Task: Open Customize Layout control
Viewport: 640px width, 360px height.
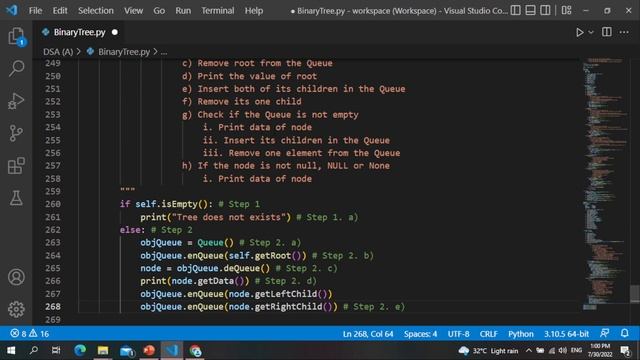Action: point(567,10)
